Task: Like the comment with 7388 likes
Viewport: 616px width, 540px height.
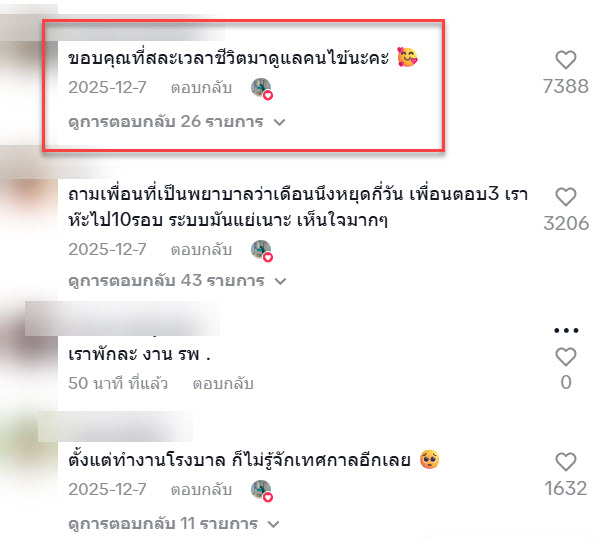Action: pos(565,60)
